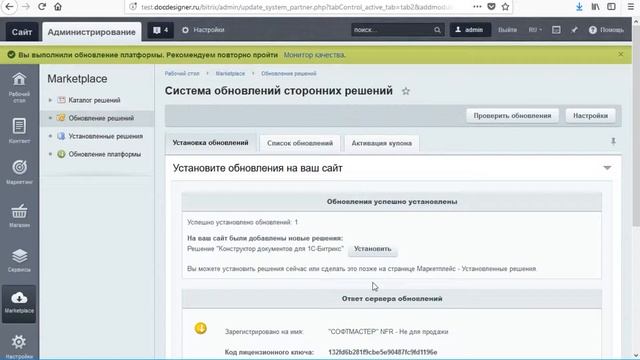This screenshot has width=640, height=360.
Task: Open Обновление платформы menu item
Action: click(x=104, y=154)
